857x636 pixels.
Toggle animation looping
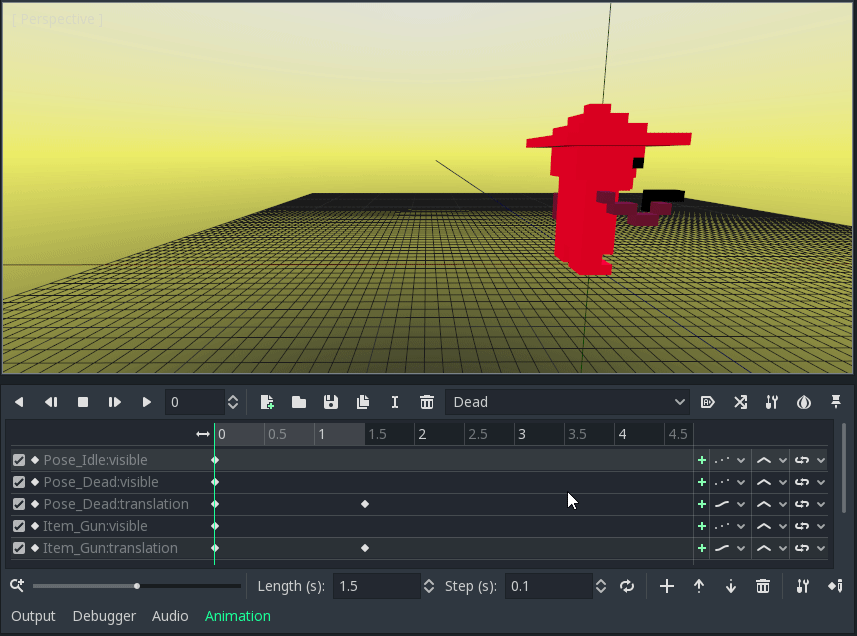pos(627,586)
